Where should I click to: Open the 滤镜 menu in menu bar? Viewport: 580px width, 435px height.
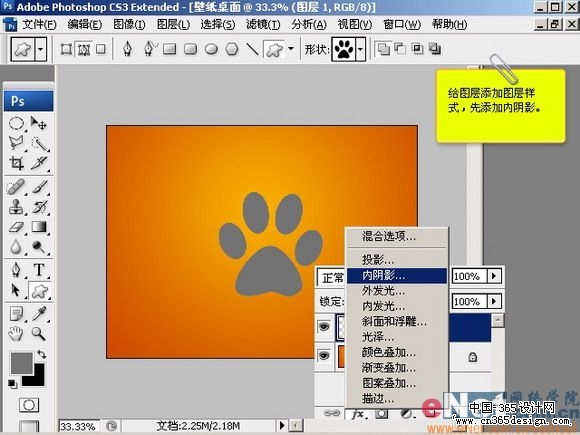[263, 25]
